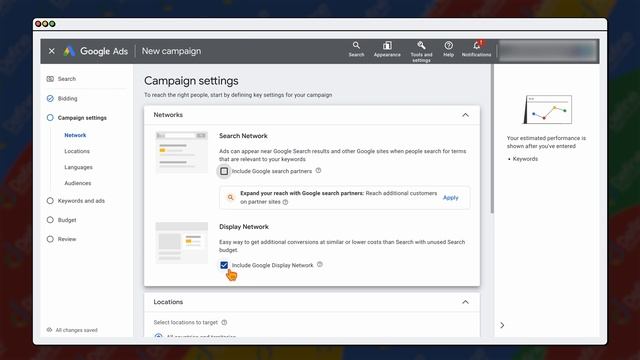
Task: Collapse the performance side panel arrow
Action: [x=502, y=325]
